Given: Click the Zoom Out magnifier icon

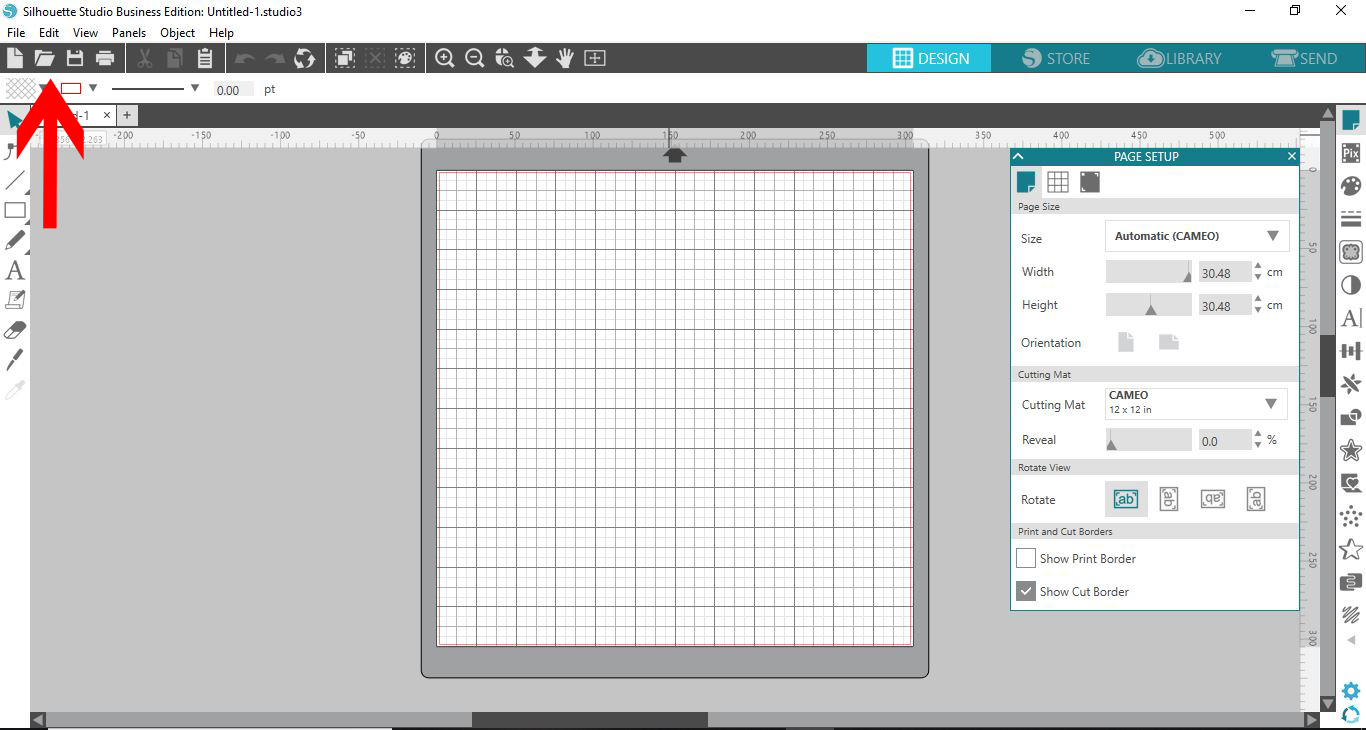Looking at the screenshot, I should (475, 58).
